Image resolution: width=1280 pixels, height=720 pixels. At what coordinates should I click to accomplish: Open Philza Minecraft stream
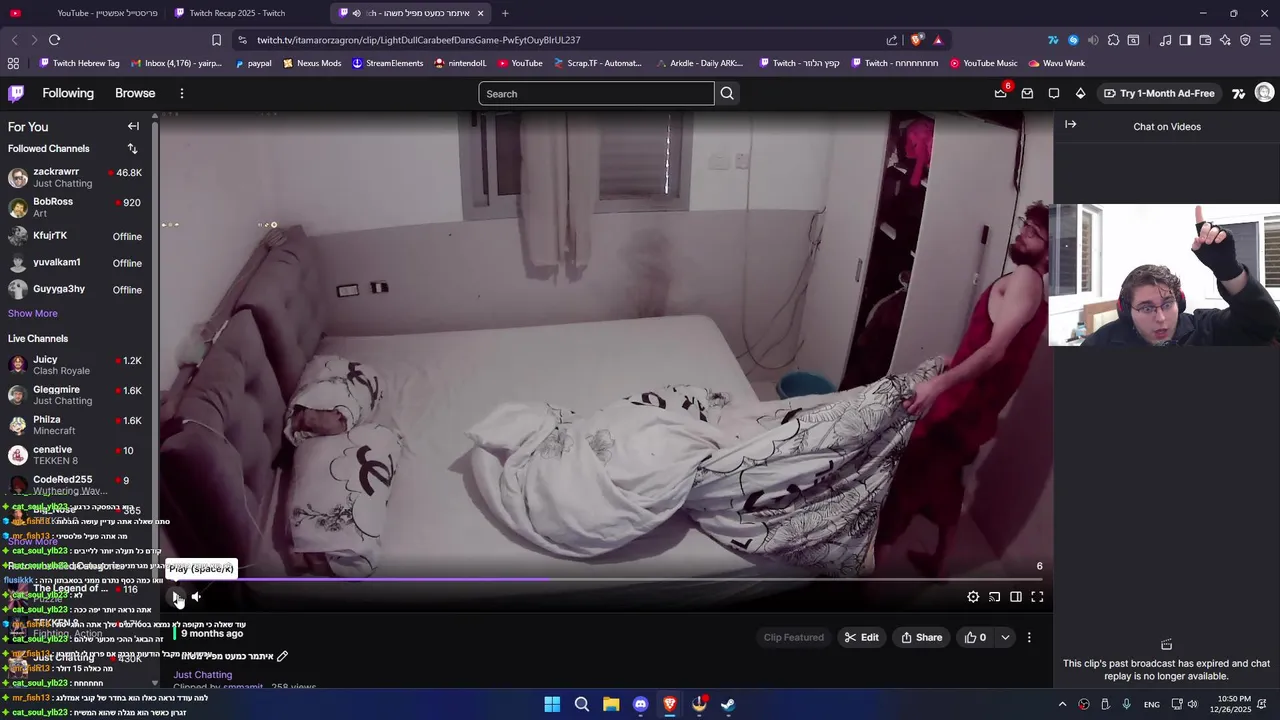coord(75,425)
